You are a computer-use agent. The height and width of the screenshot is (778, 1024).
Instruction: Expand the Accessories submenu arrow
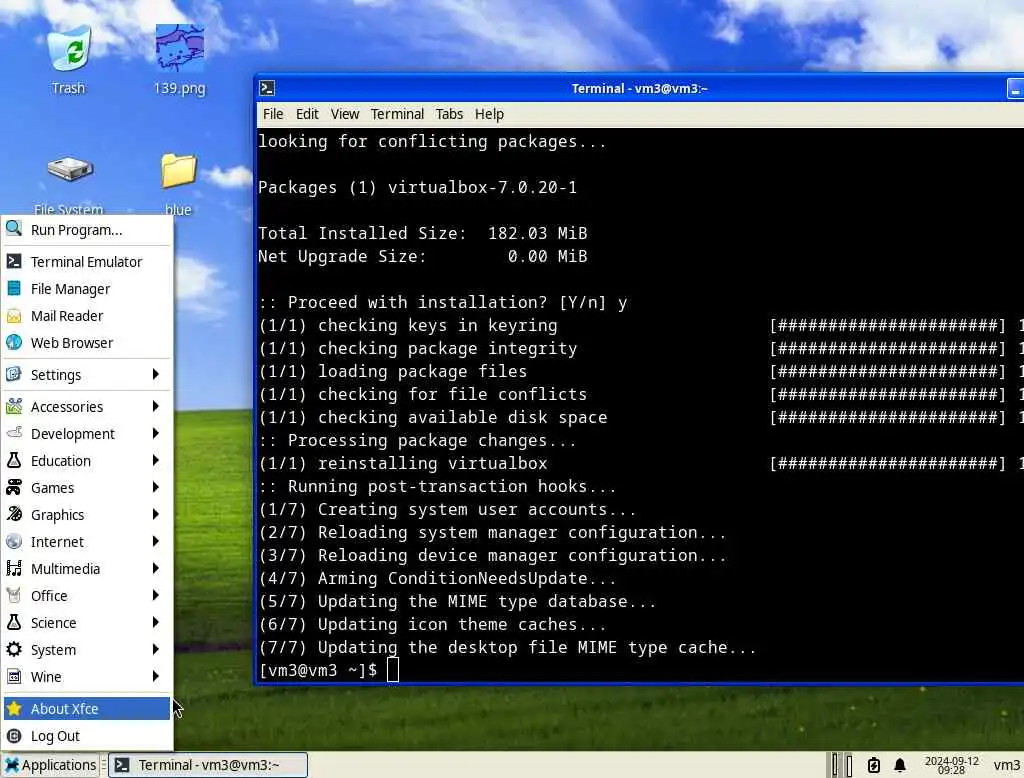155,406
